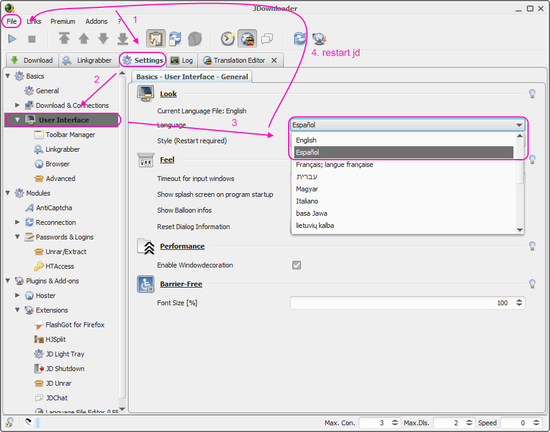The image size is (550, 432).
Task: Expand Download & Connections node
Action: (17, 105)
